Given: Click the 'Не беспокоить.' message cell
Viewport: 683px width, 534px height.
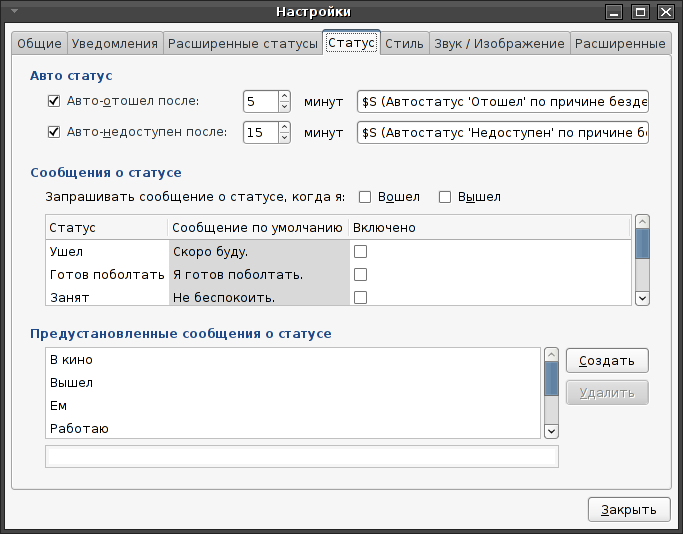Looking at the screenshot, I should 259,297.
